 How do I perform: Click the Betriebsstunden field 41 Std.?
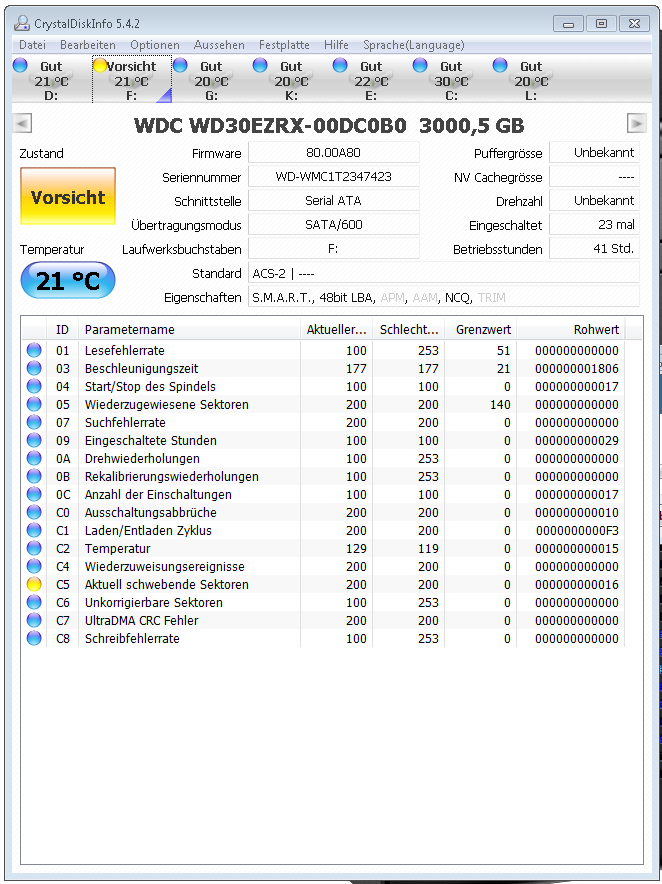pos(594,249)
